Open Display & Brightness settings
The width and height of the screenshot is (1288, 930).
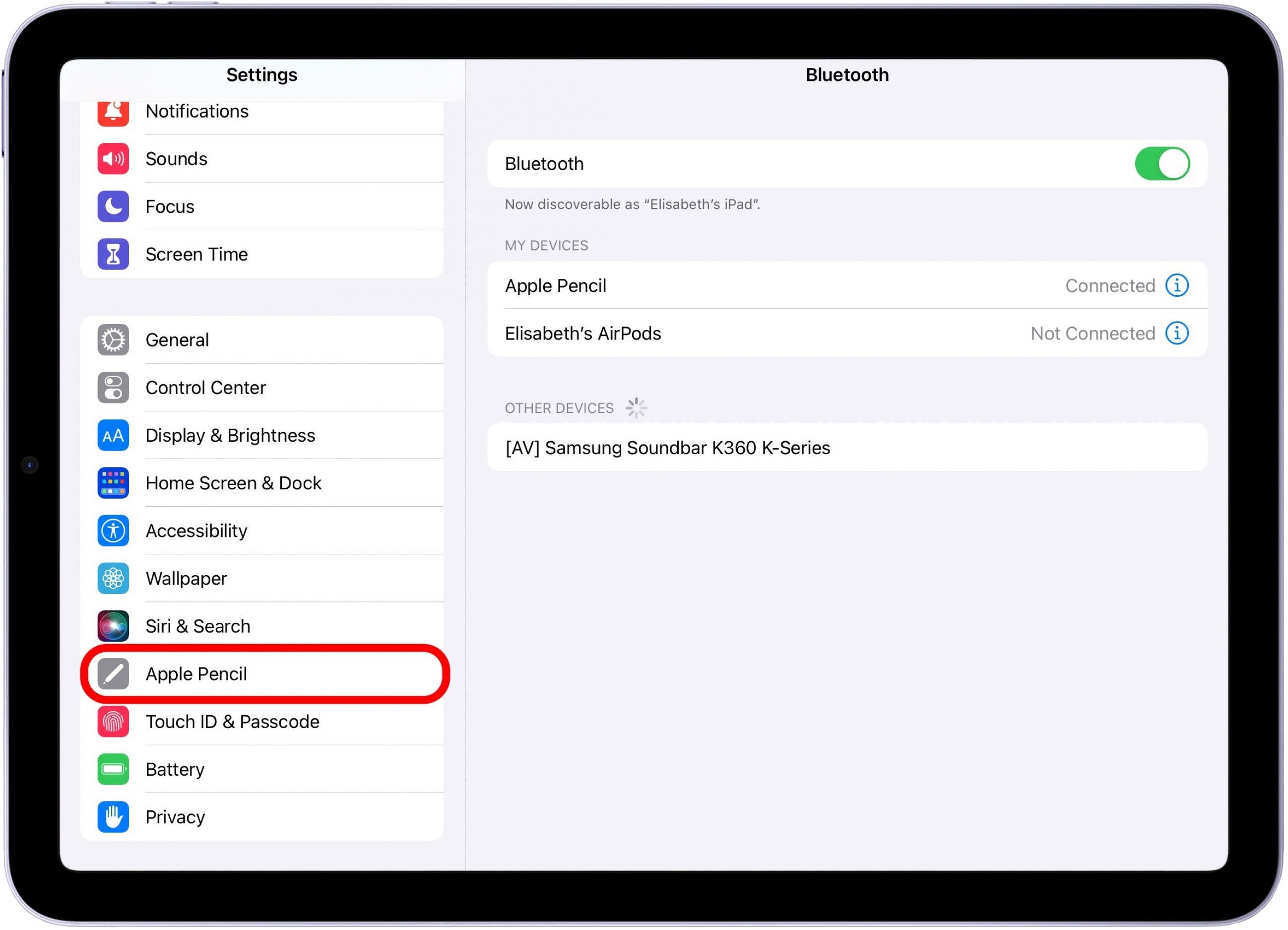pyautogui.click(x=262, y=435)
